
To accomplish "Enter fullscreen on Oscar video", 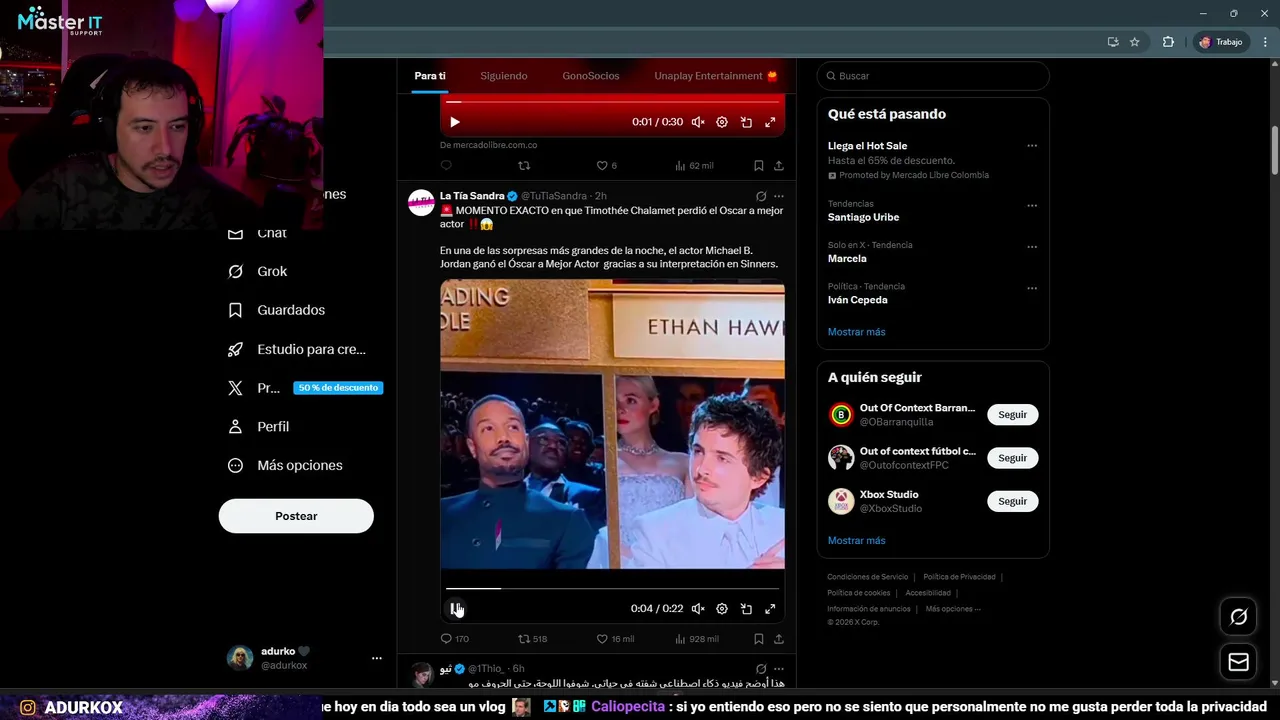I will [770, 609].
